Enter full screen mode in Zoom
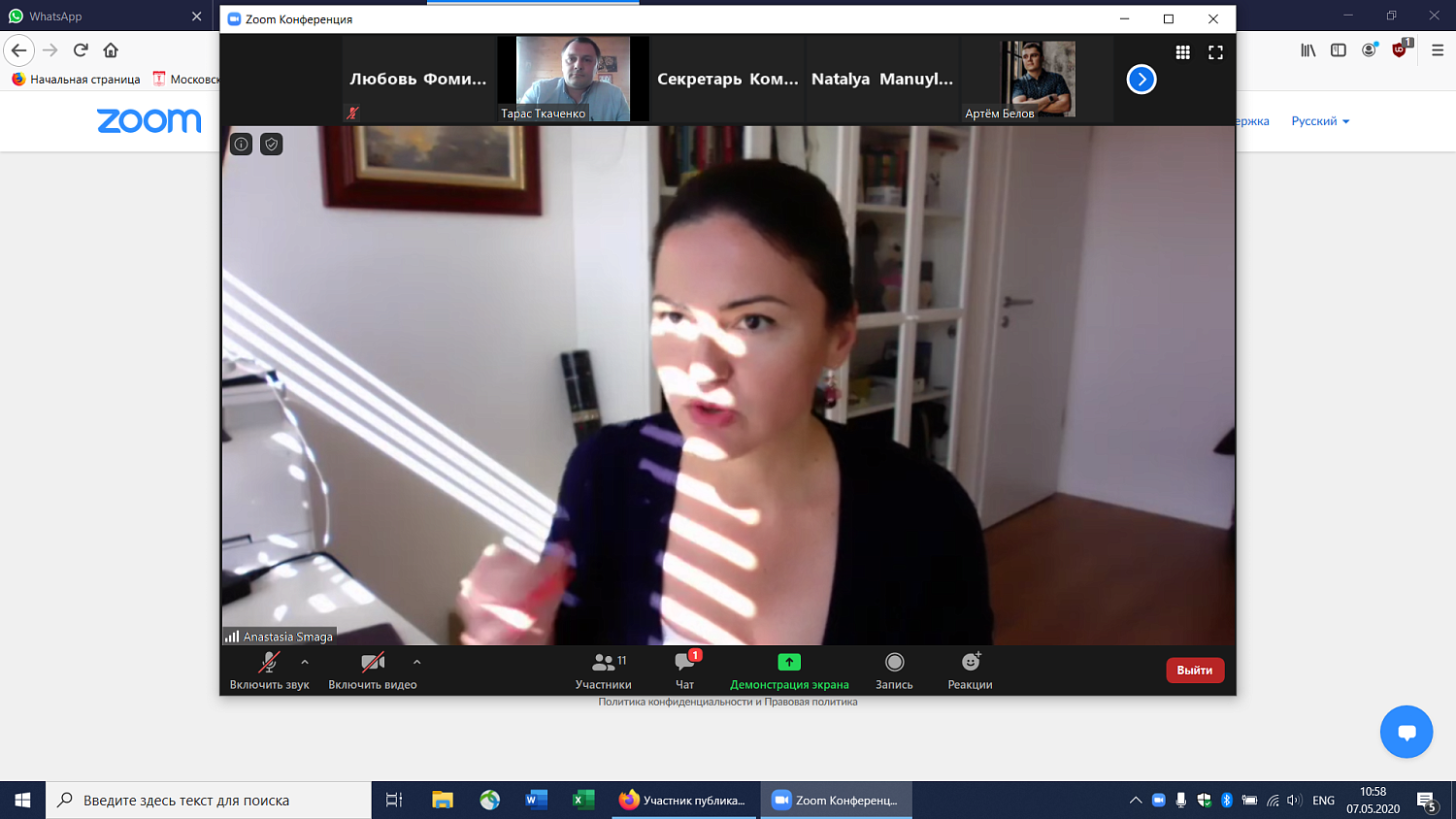This screenshot has height=819, width=1456. tap(1215, 52)
